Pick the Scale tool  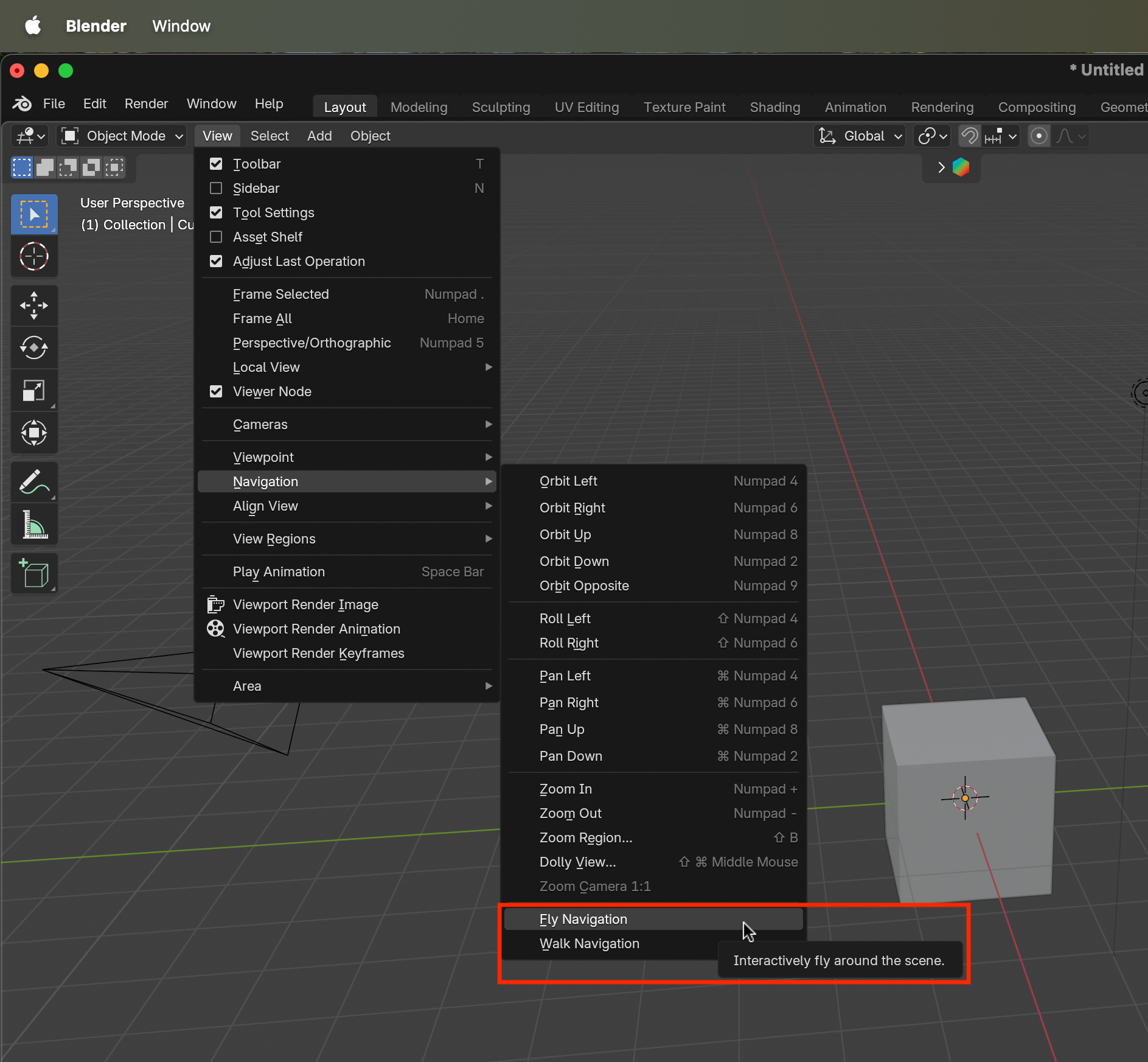tap(34, 391)
